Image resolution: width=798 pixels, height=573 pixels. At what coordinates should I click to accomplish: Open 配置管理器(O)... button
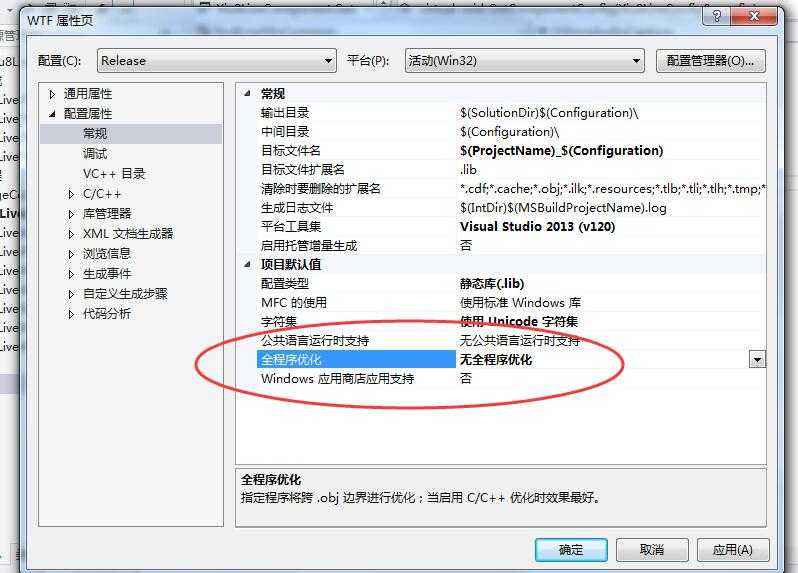[x=710, y=61]
